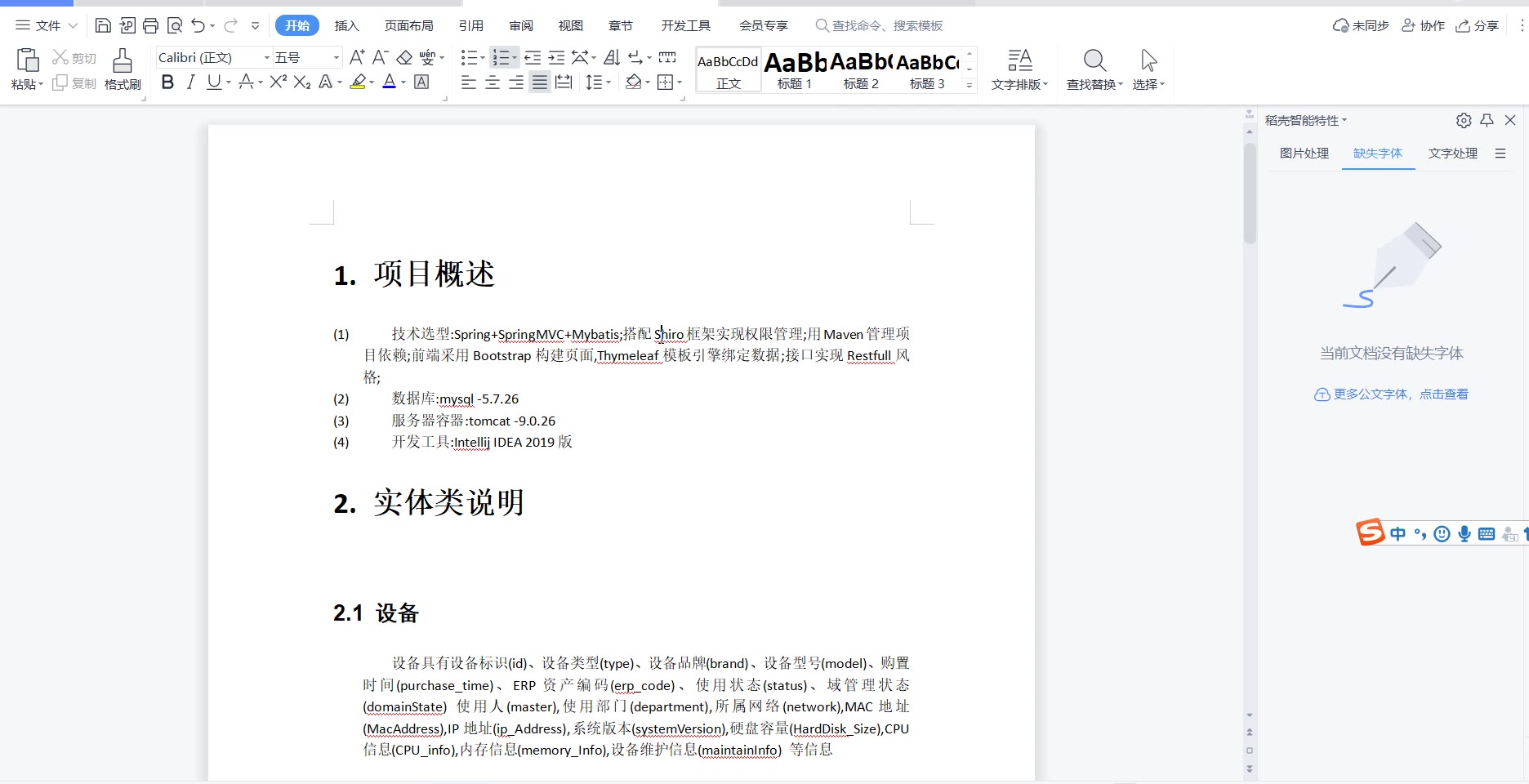Apply the 标题 1 heading style
The height and width of the screenshot is (784, 1529).
[795, 70]
